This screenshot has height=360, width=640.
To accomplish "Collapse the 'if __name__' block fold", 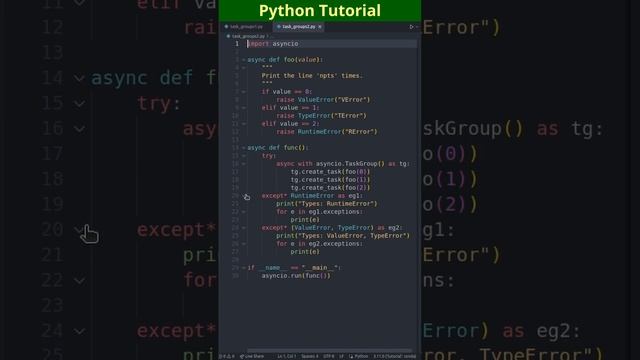I will (244, 268).
